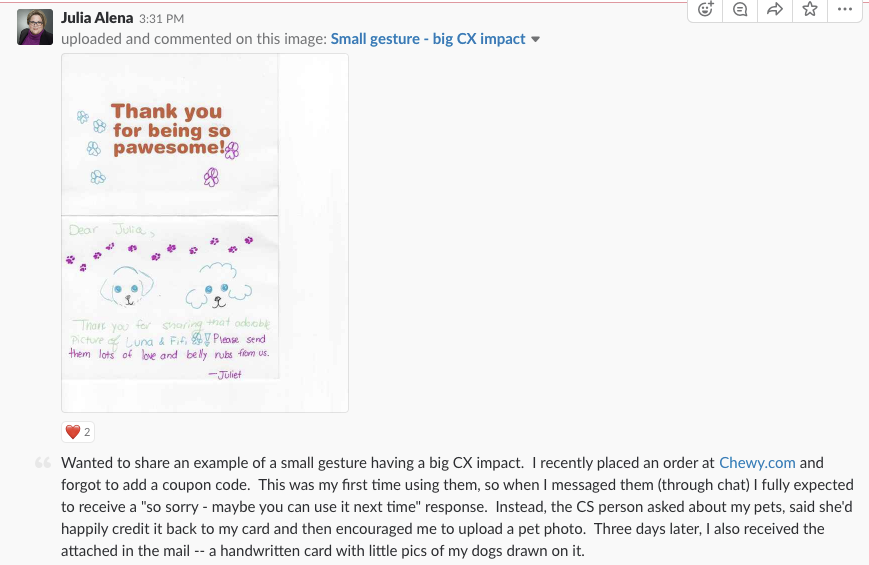
Task: Open the profile via the Julia Alena name
Action: point(97,18)
